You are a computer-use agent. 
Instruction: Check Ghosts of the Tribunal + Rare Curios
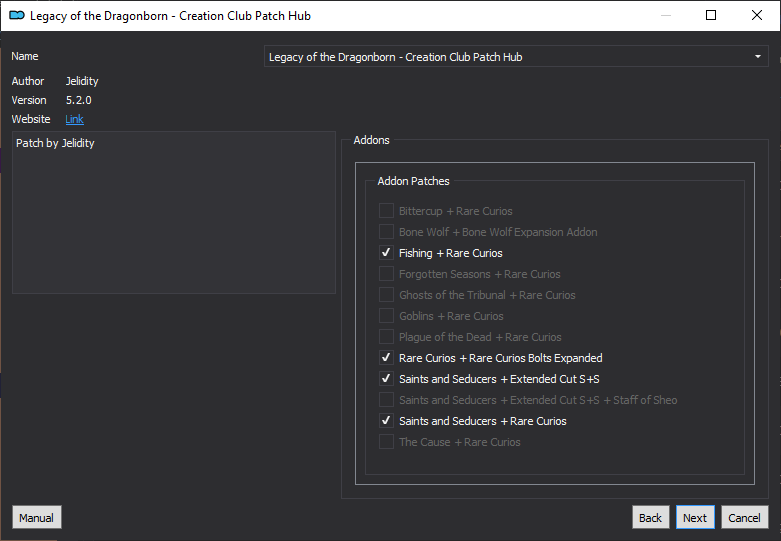(x=386, y=295)
